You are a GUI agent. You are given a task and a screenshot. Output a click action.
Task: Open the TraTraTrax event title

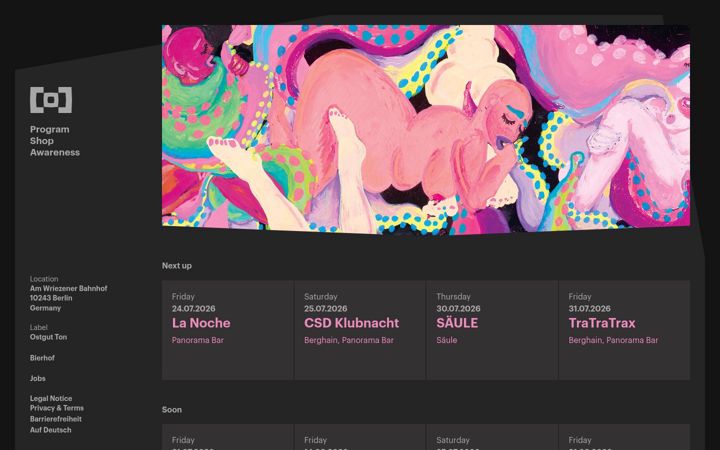click(602, 323)
